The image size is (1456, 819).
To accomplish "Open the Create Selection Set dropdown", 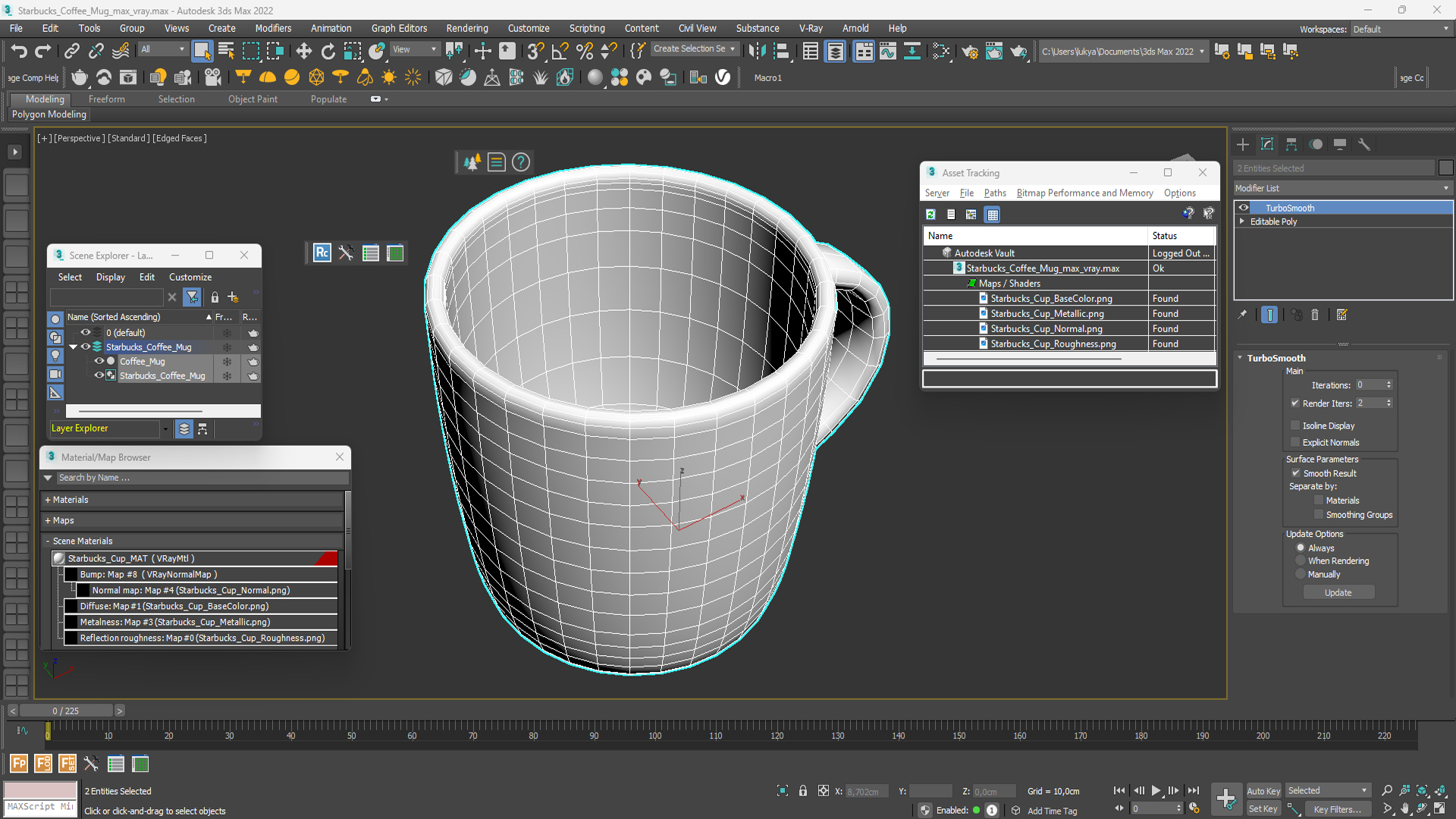I will coord(695,49).
